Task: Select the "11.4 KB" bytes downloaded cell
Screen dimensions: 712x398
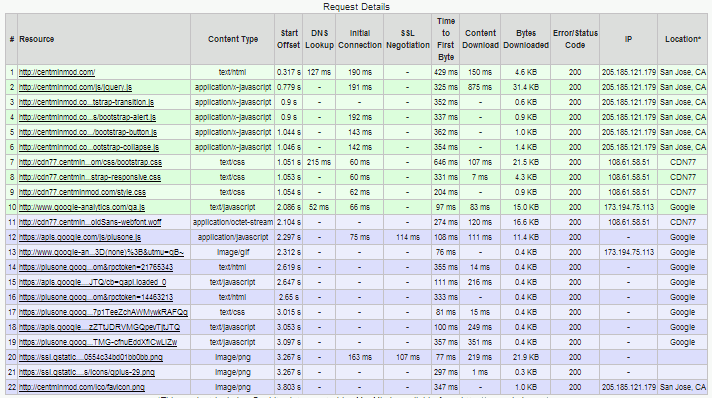Action: 526,237
